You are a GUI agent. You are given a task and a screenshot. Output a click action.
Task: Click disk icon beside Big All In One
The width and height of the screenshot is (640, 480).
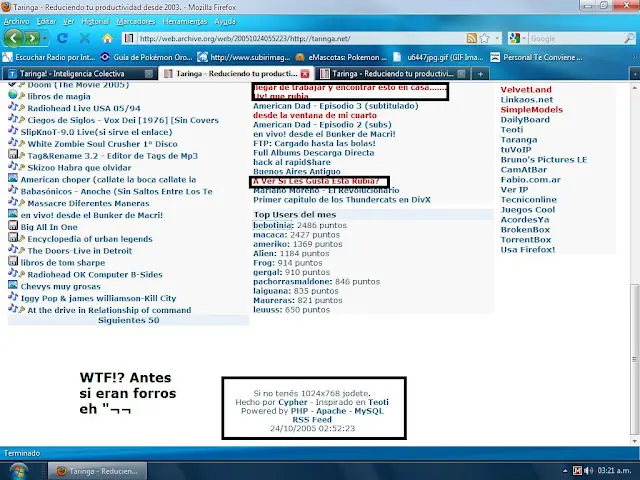click(13, 226)
